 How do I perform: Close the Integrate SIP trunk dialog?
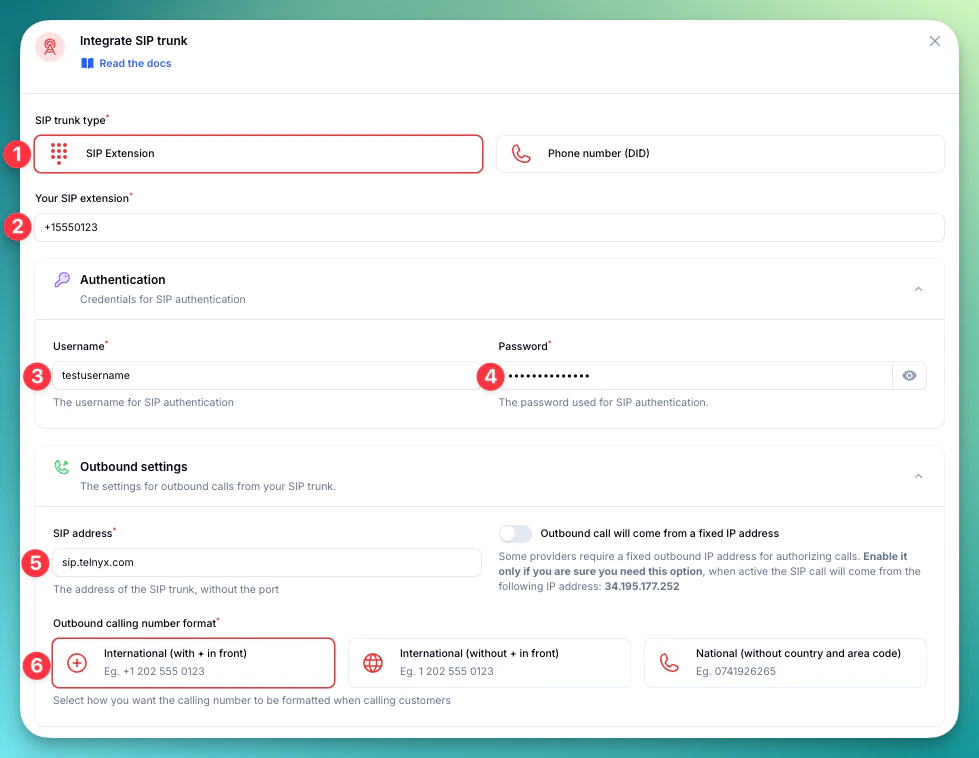[x=935, y=41]
